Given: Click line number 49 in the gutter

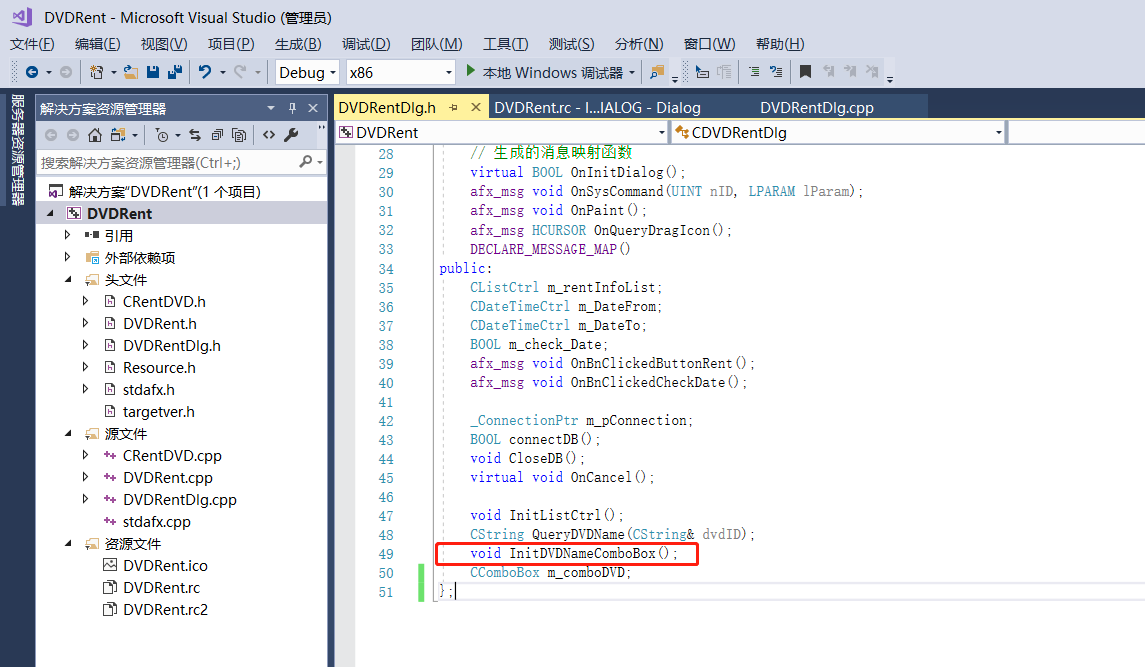Looking at the screenshot, I should [x=386, y=554].
